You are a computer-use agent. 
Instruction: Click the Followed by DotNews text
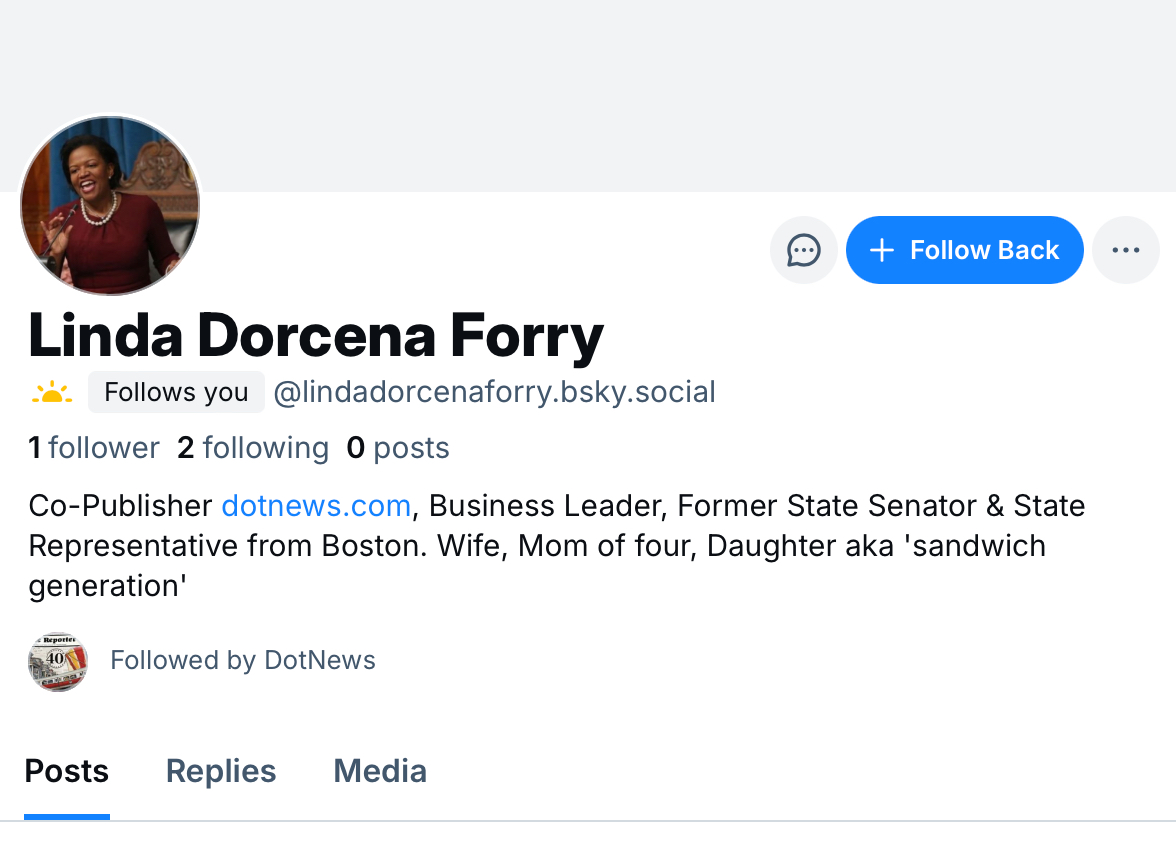pos(243,661)
